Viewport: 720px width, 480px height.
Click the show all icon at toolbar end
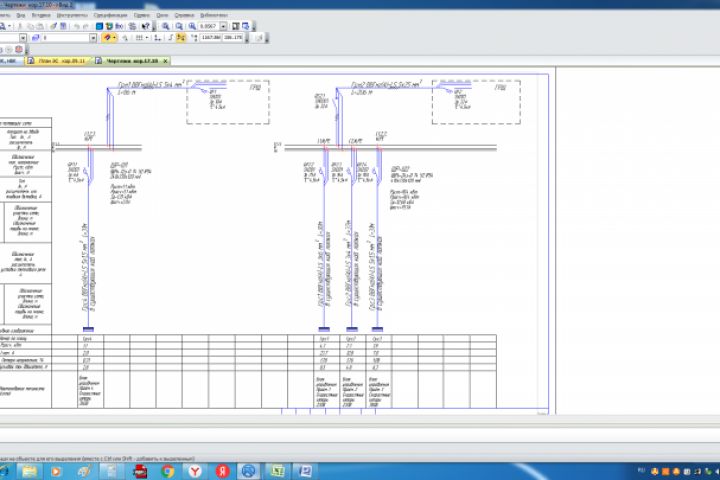[246, 26]
